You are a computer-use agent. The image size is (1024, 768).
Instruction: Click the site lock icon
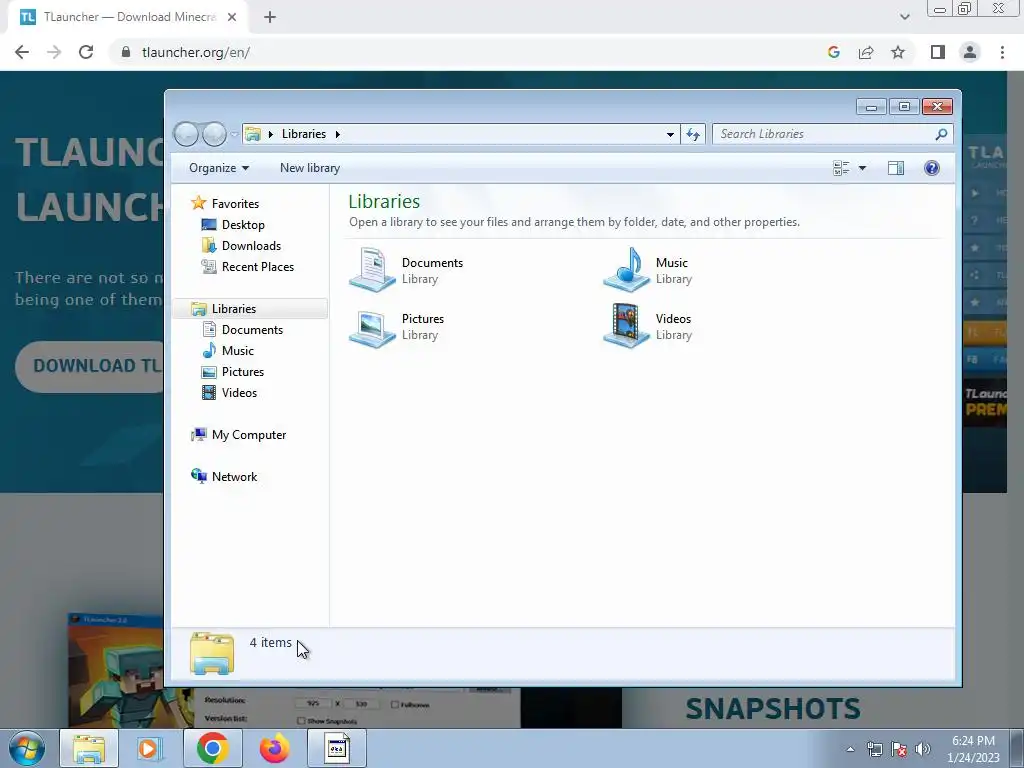coord(126,52)
